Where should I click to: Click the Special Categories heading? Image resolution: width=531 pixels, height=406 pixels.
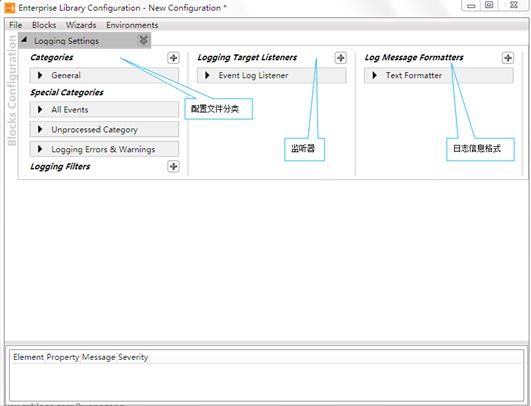coord(67,92)
